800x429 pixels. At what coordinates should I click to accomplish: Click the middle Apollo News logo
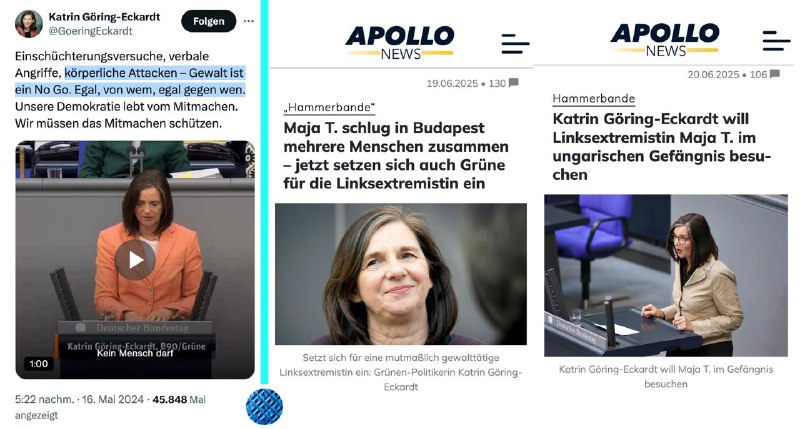[400, 42]
